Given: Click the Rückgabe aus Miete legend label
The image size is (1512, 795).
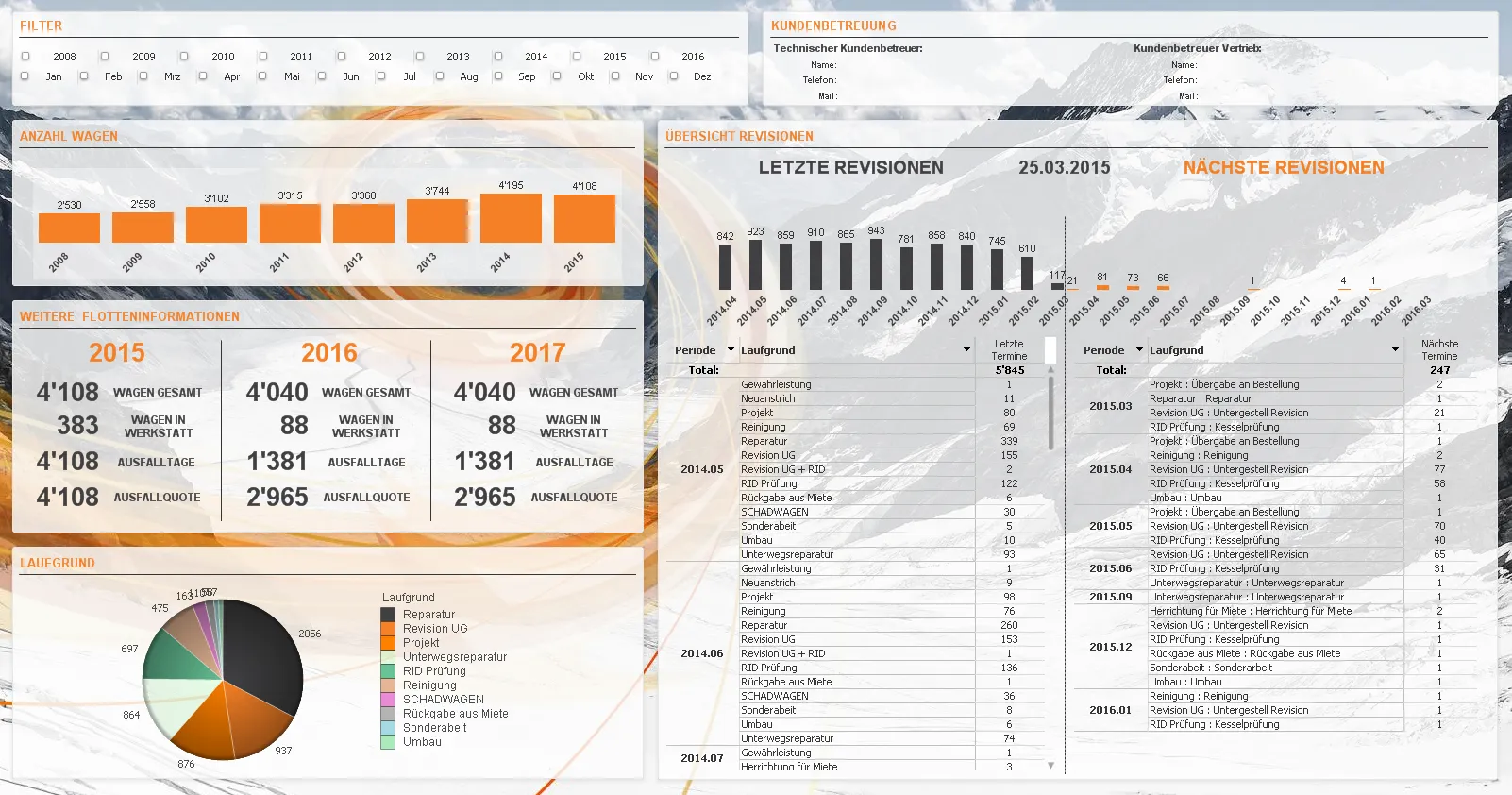Looking at the screenshot, I should tap(456, 714).
